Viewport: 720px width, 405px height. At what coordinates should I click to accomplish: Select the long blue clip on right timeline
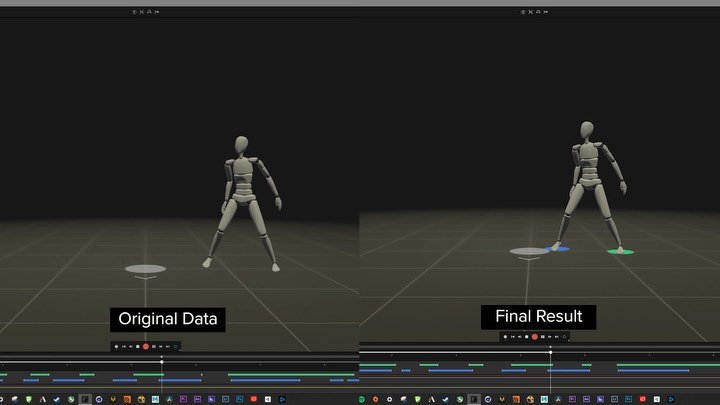point(652,370)
